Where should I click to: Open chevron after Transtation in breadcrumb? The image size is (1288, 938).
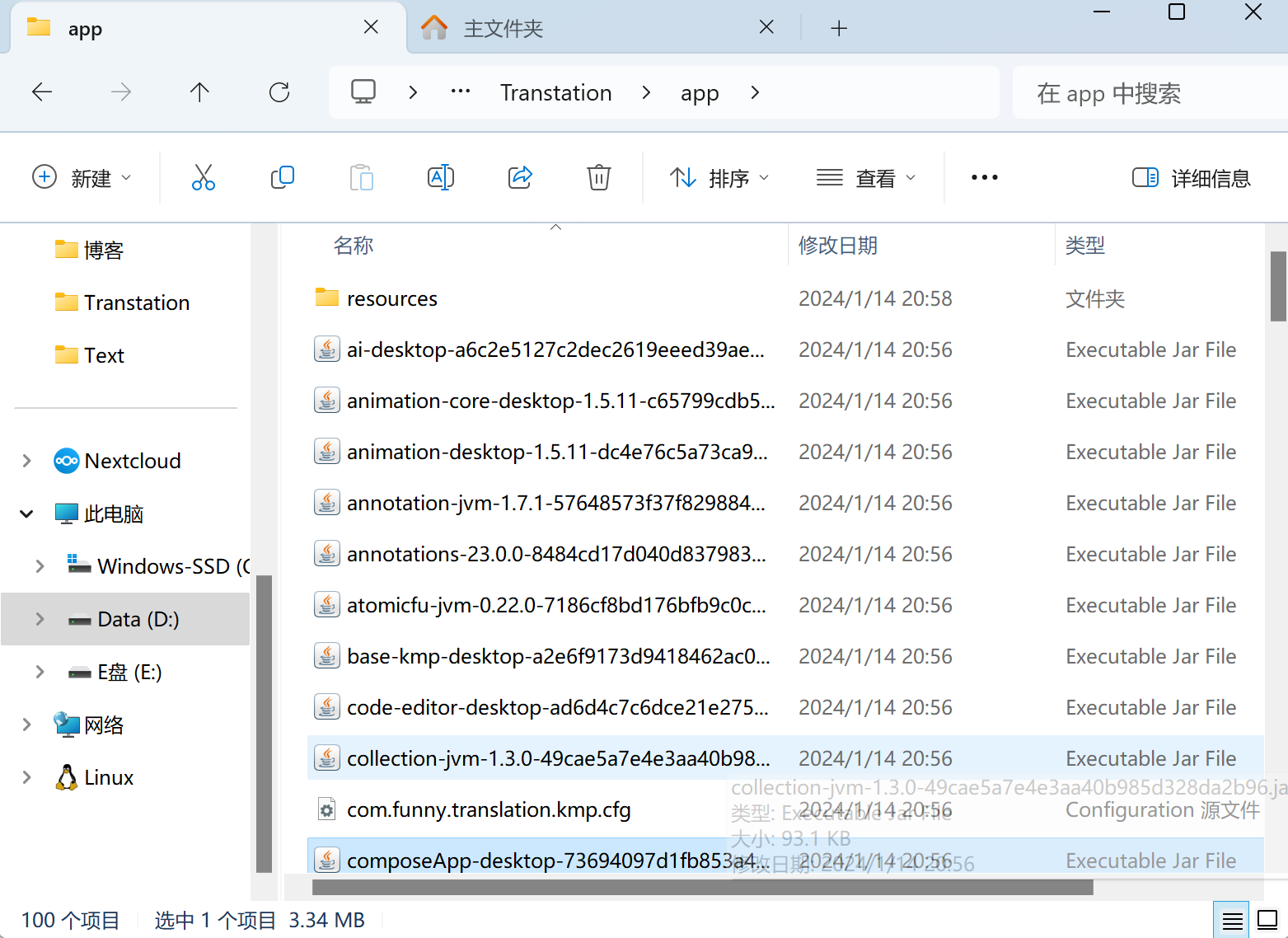647,92
